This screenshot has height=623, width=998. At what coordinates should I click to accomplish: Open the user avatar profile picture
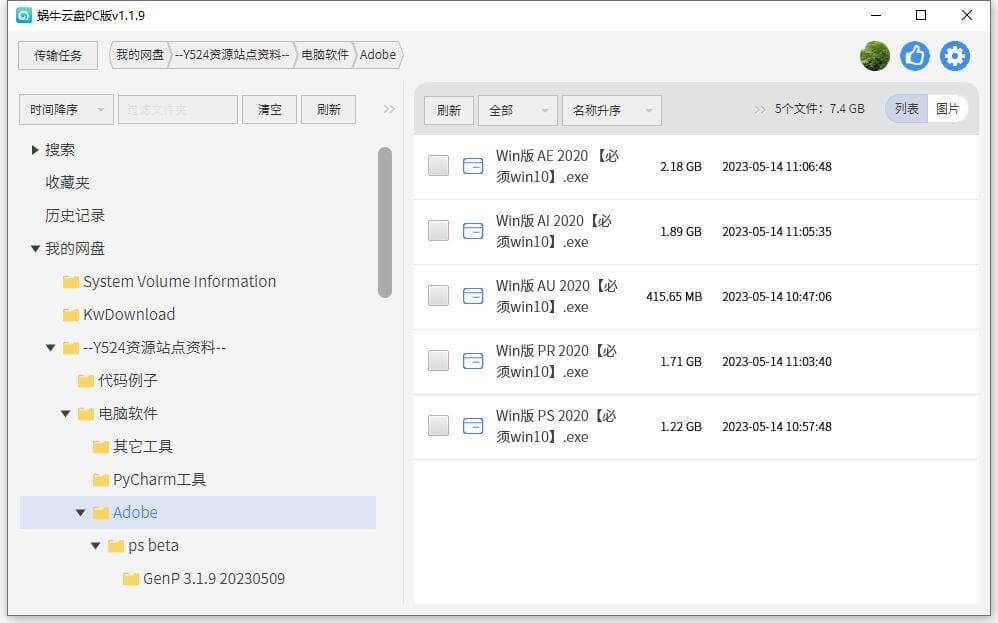875,56
